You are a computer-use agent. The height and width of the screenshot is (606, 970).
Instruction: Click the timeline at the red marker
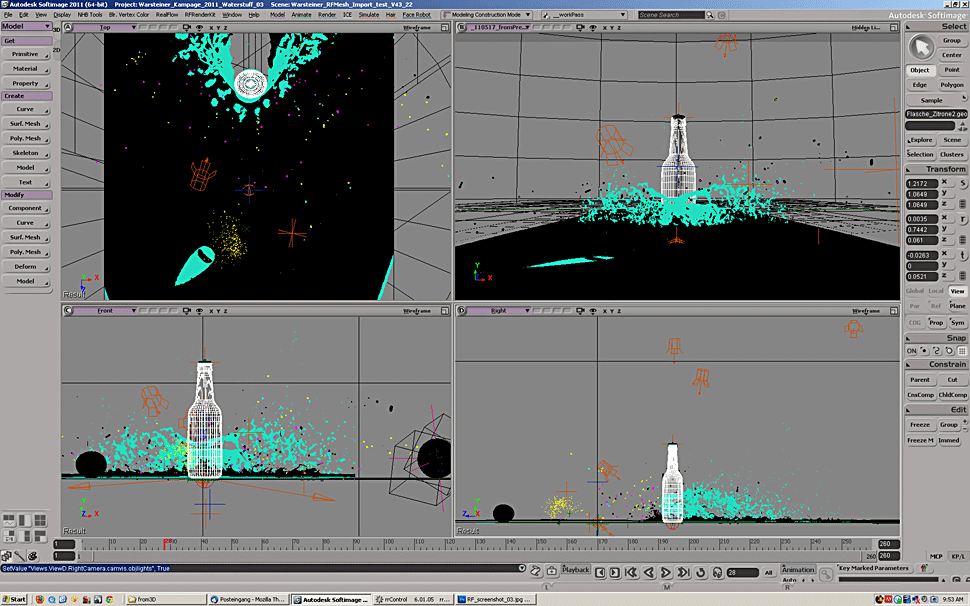click(165, 544)
